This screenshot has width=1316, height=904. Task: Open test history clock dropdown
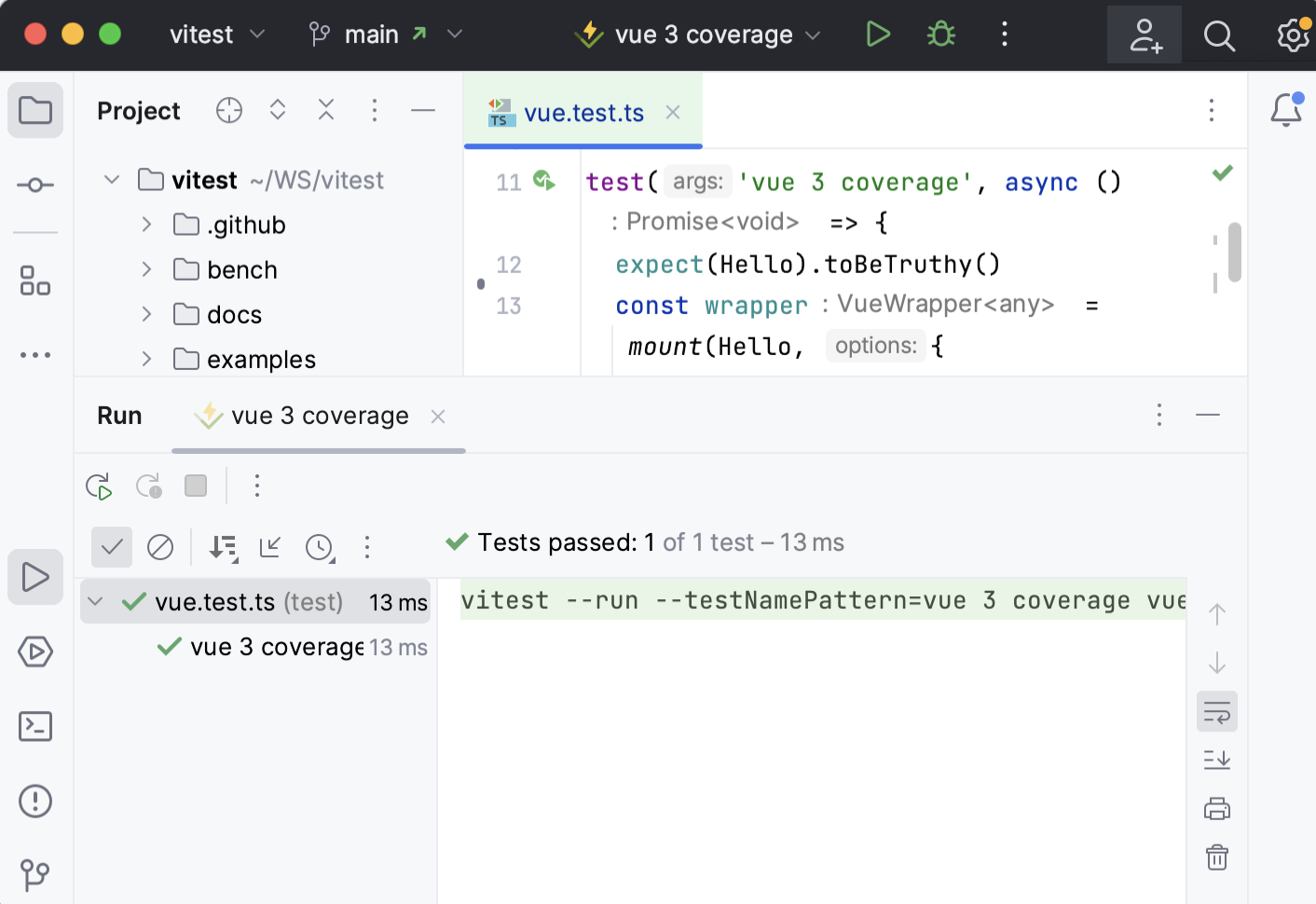(321, 547)
